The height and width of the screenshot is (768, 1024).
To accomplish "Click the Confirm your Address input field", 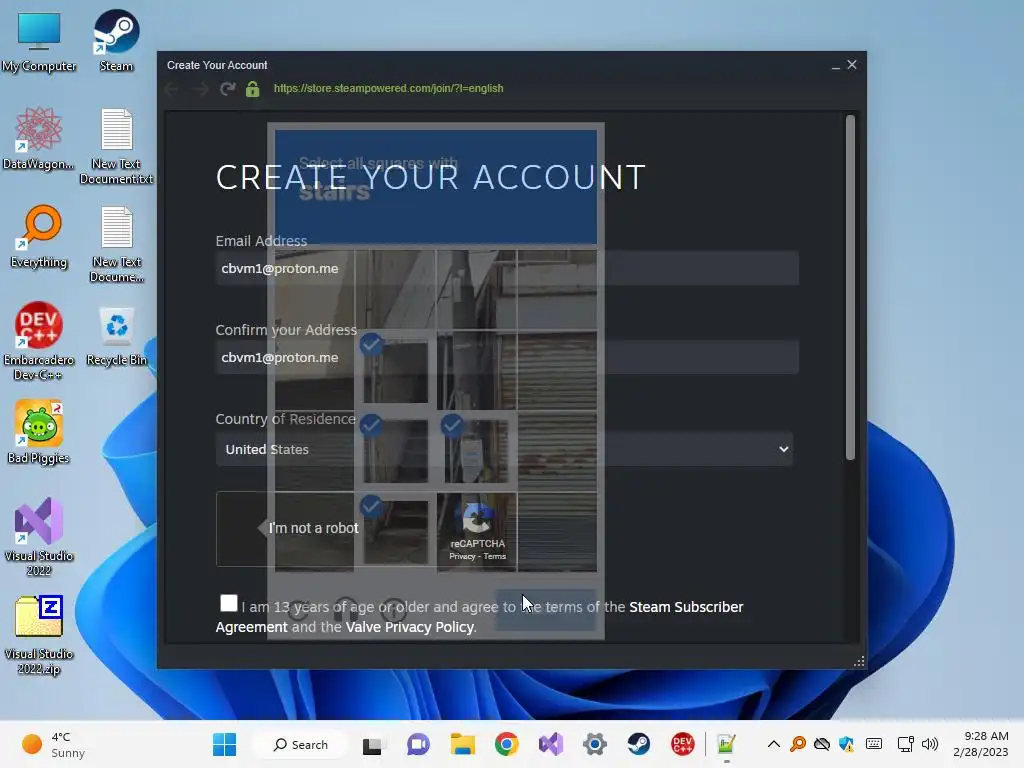I will point(507,357).
